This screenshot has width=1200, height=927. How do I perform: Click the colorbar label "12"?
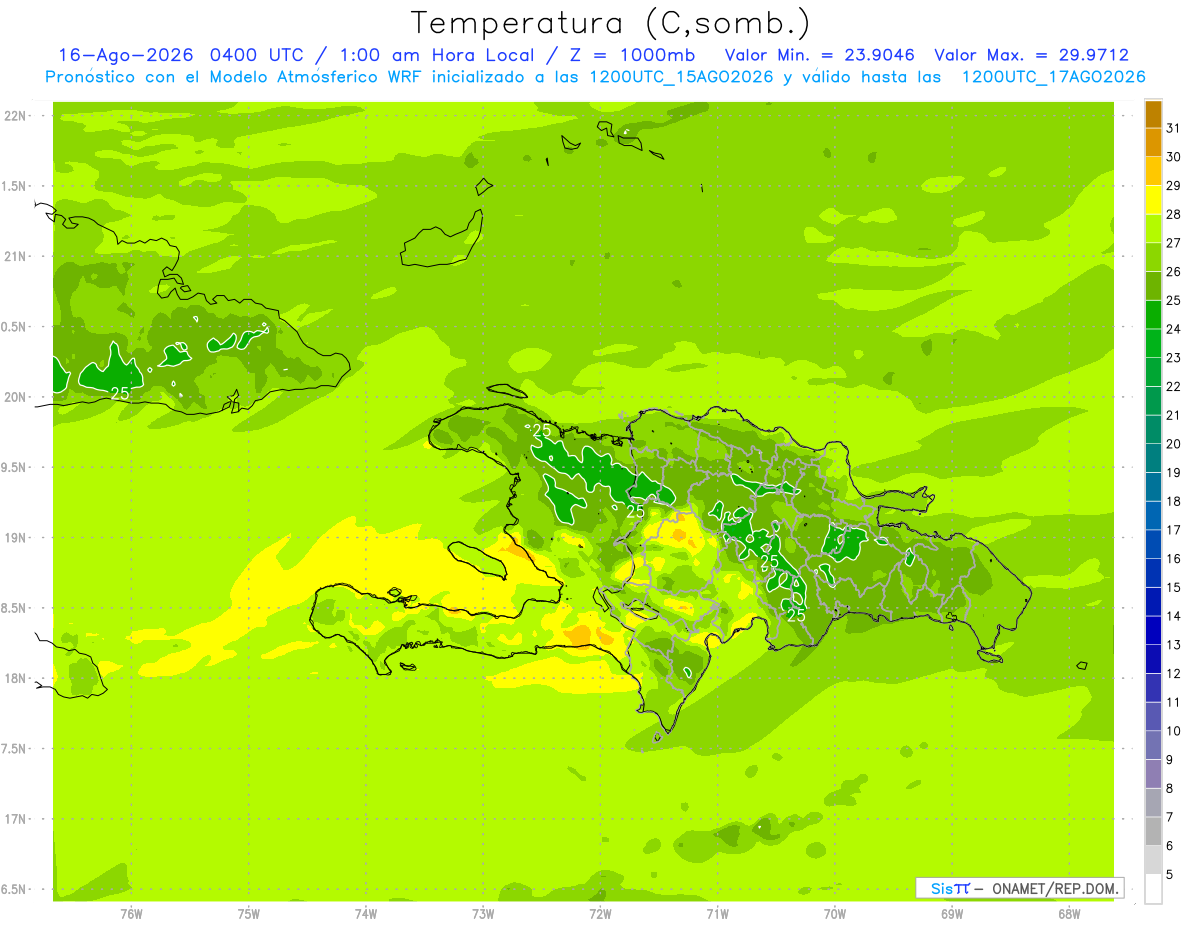coord(1174,674)
